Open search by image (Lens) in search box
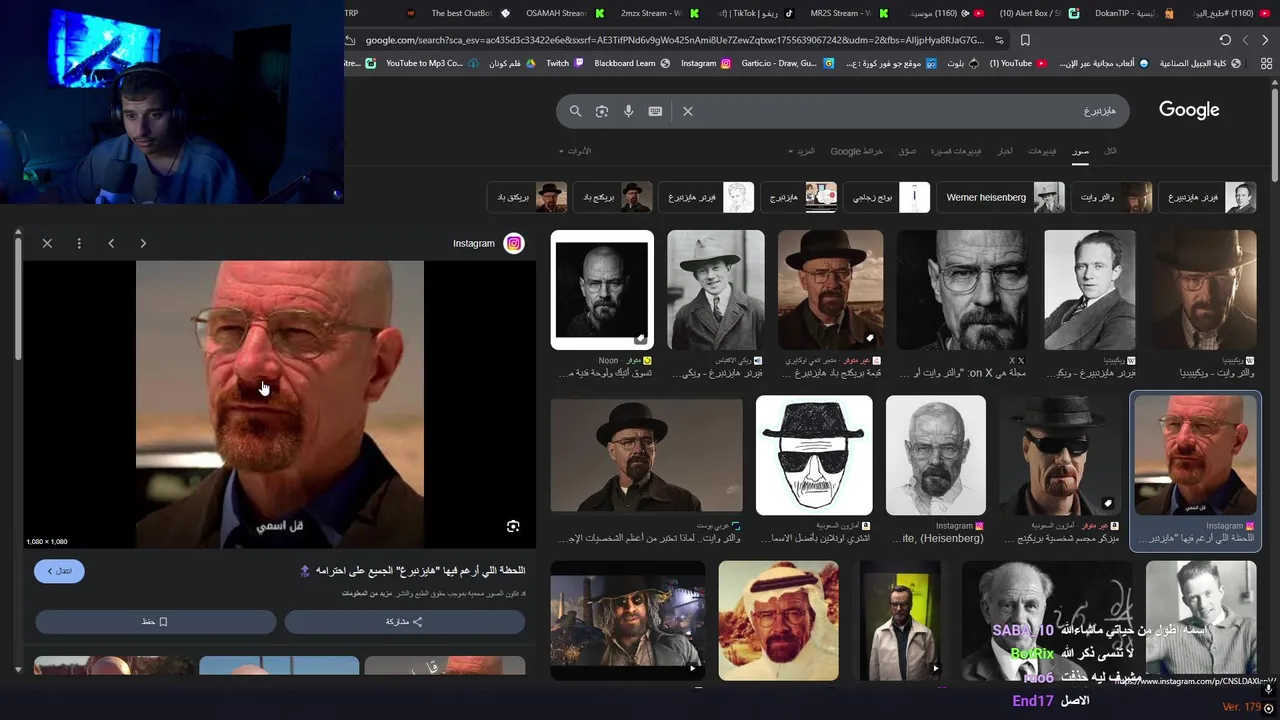Image resolution: width=1280 pixels, height=720 pixels. (602, 111)
